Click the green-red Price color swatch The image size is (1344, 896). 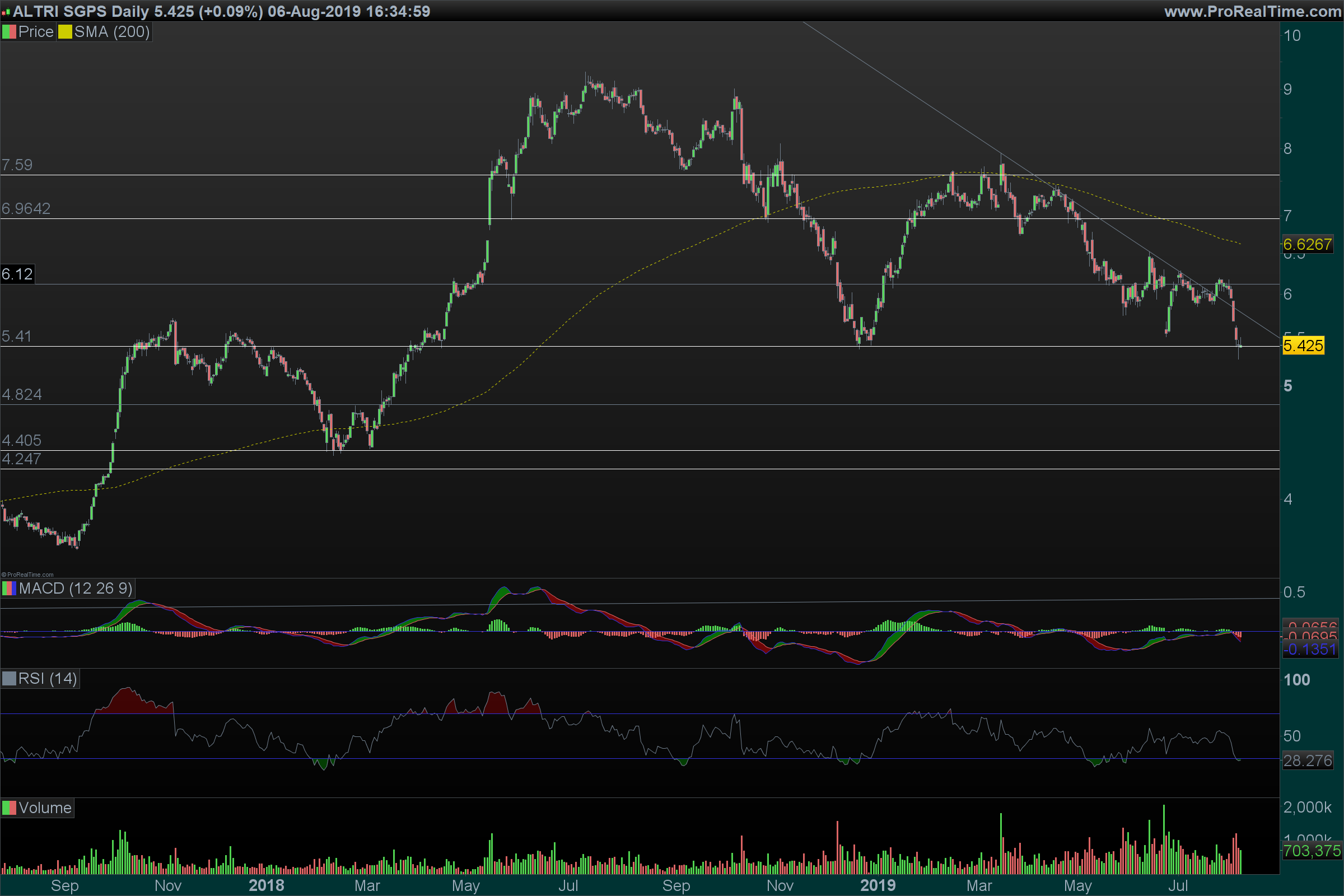[x=9, y=32]
